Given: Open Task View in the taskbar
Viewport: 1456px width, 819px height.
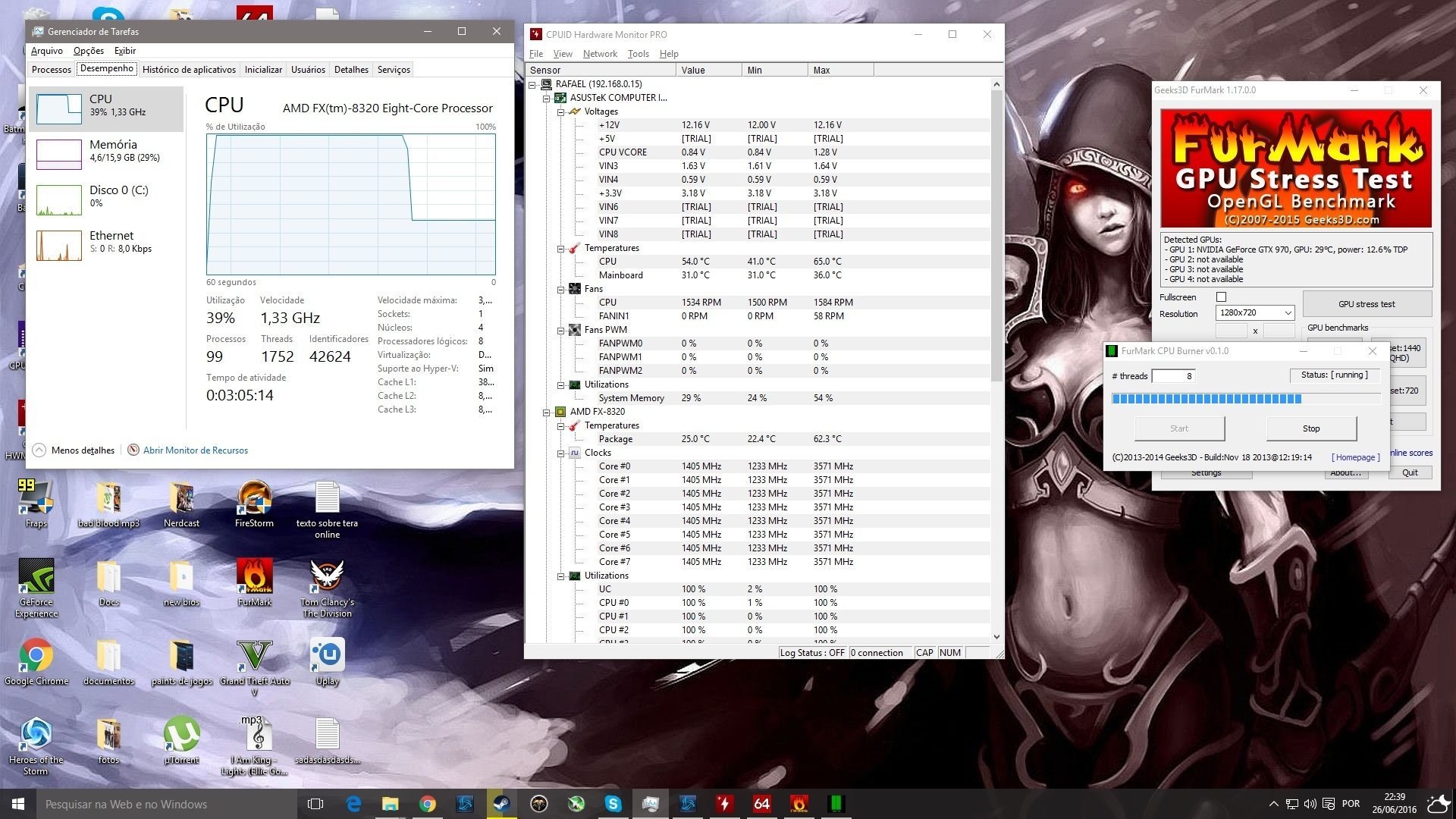Looking at the screenshot, I should click(315, 804).
